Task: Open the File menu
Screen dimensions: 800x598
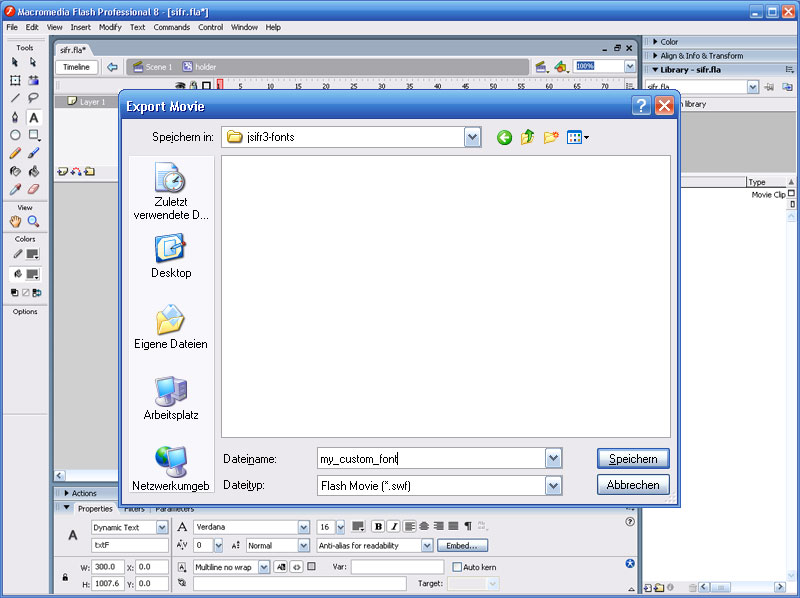Action: [x=12, y=27]
